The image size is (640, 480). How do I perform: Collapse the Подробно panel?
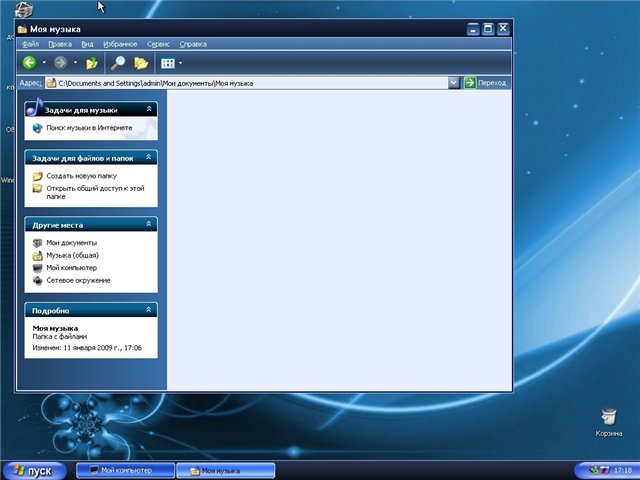(149, 309)
